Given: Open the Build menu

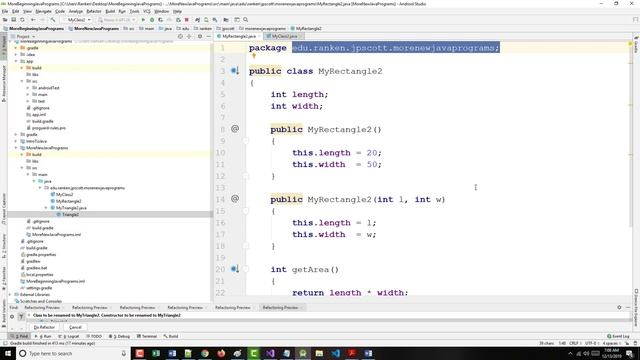Looking at the screenshot, I should (x=110, y=11).
